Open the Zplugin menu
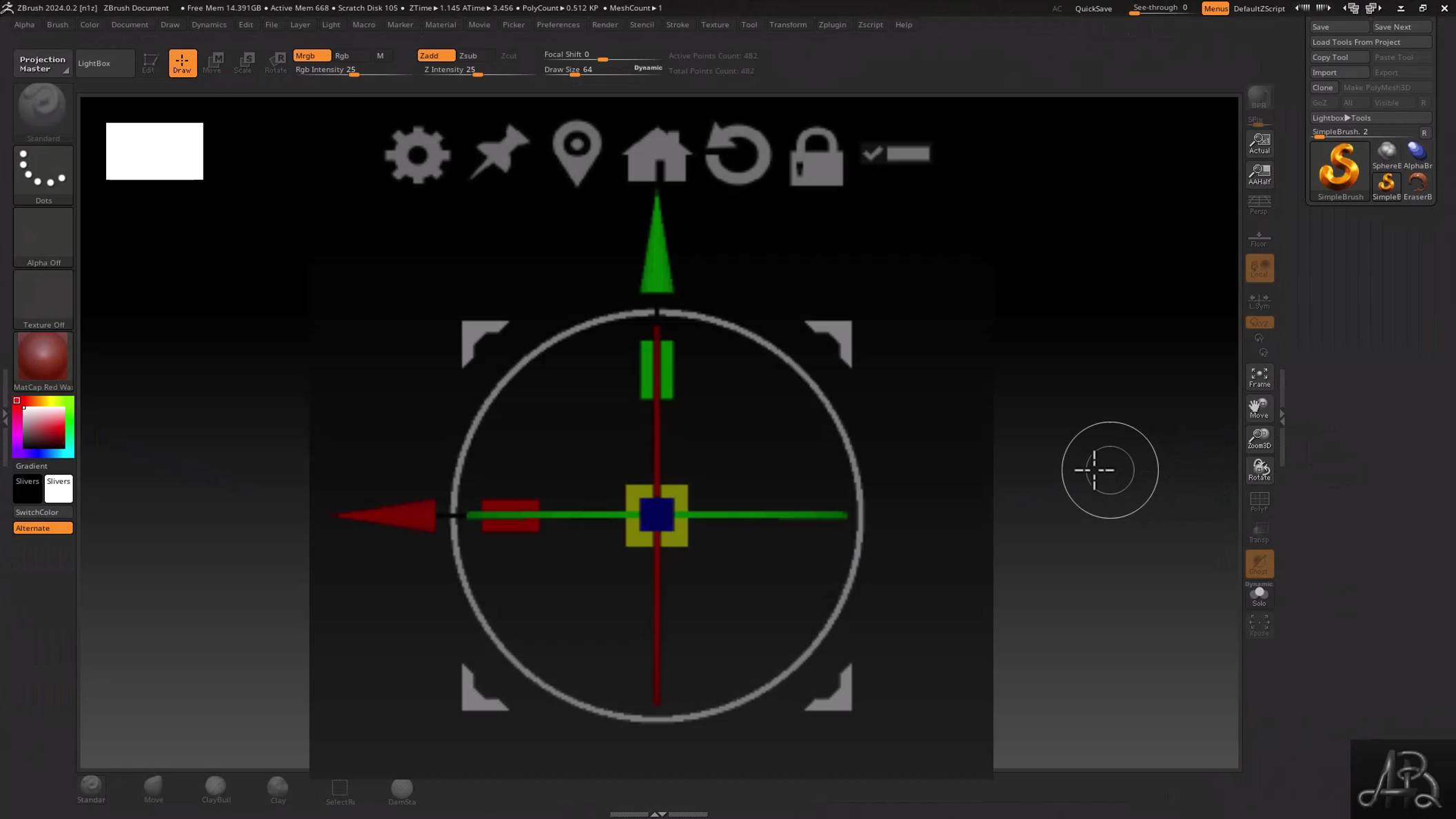 coord(832,25)
